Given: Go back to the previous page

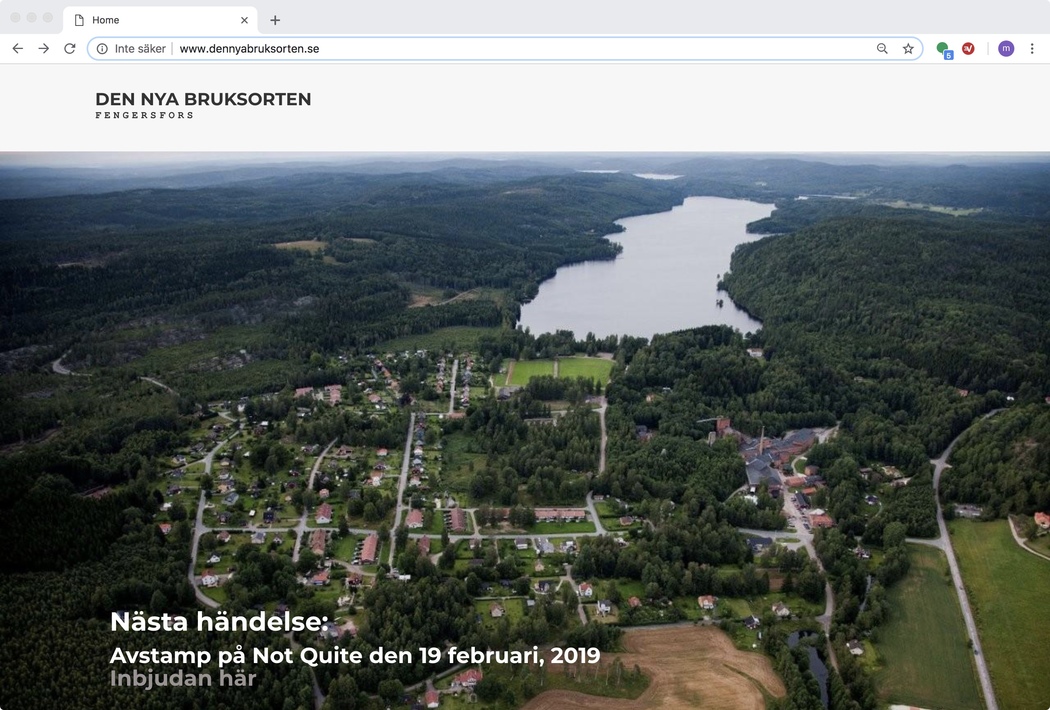Looking at the screenshot, I should click(18, 48).
